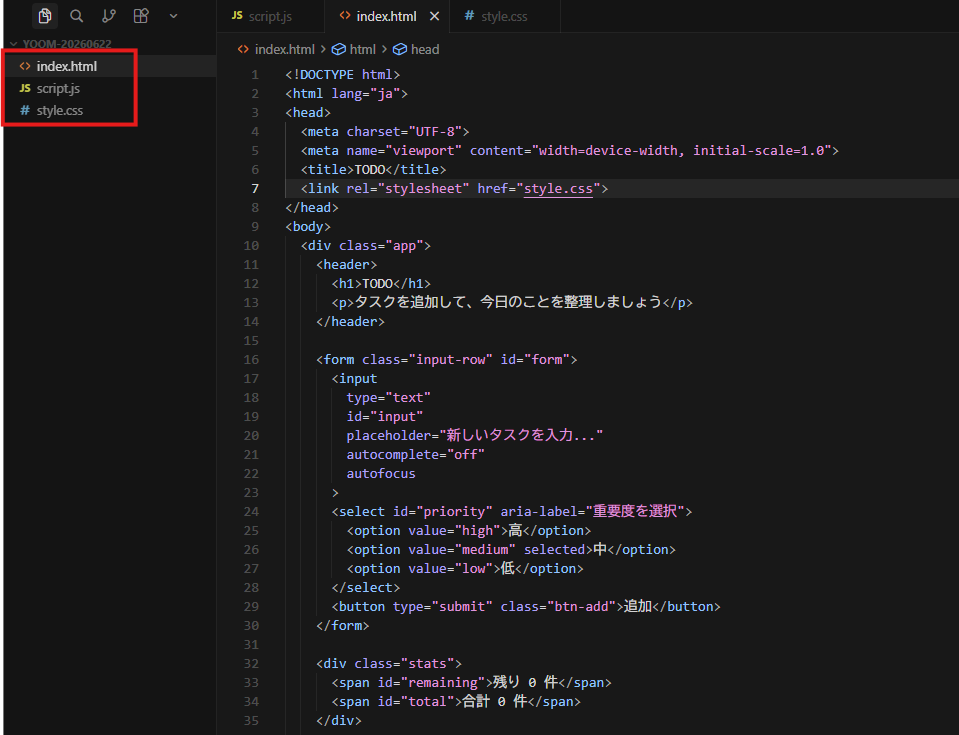Image resolution: width=959 pixels, height=735 pixels.
Task: Click the "input-row" class value
Action: pyautogui.click(x=450, y=360)
